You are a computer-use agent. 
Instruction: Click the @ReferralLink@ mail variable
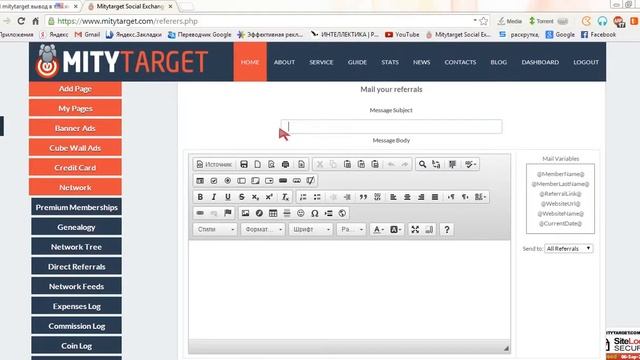pos(560,194)
